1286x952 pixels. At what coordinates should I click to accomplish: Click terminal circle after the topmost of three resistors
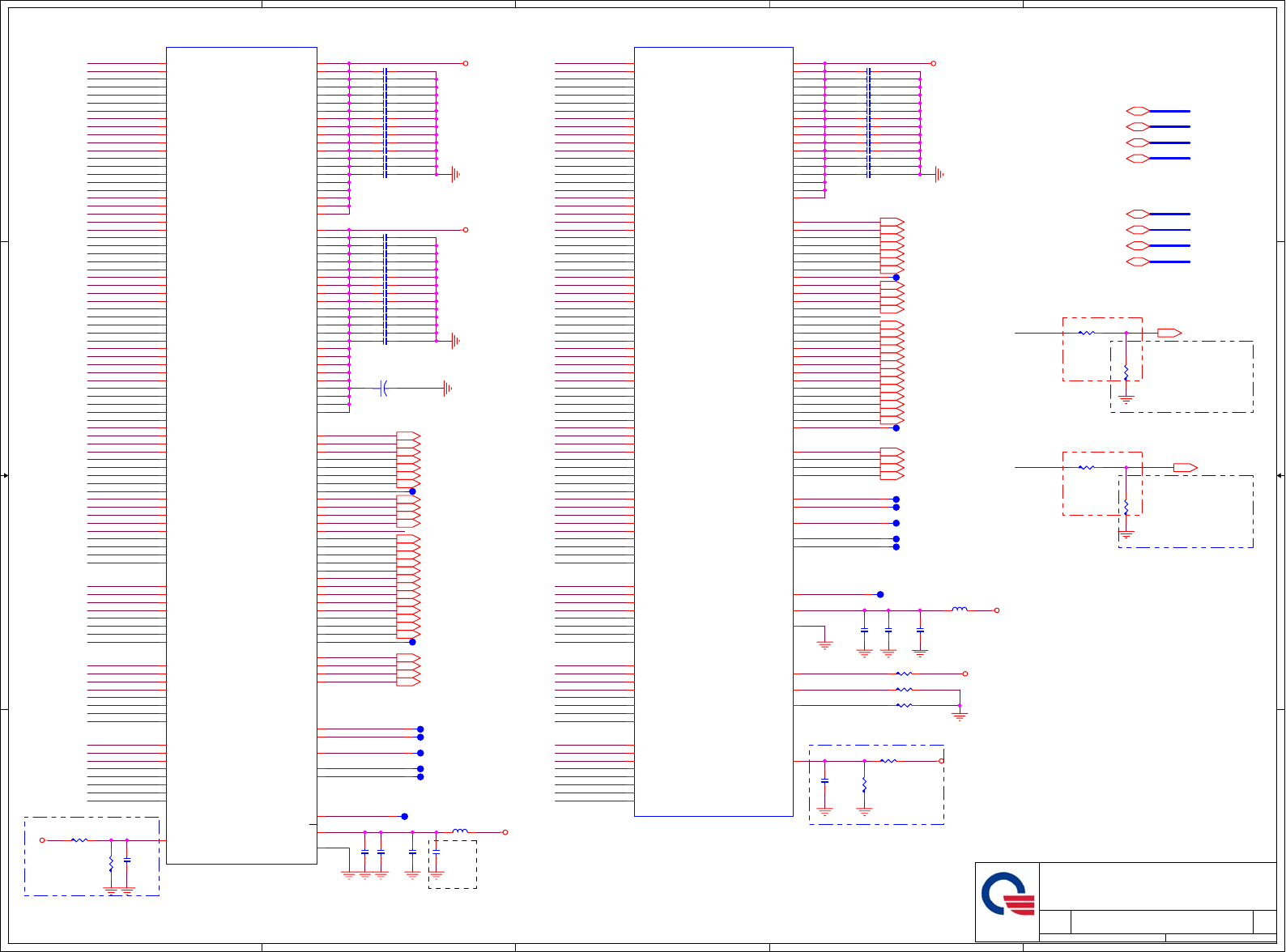[x=965, y=674]
